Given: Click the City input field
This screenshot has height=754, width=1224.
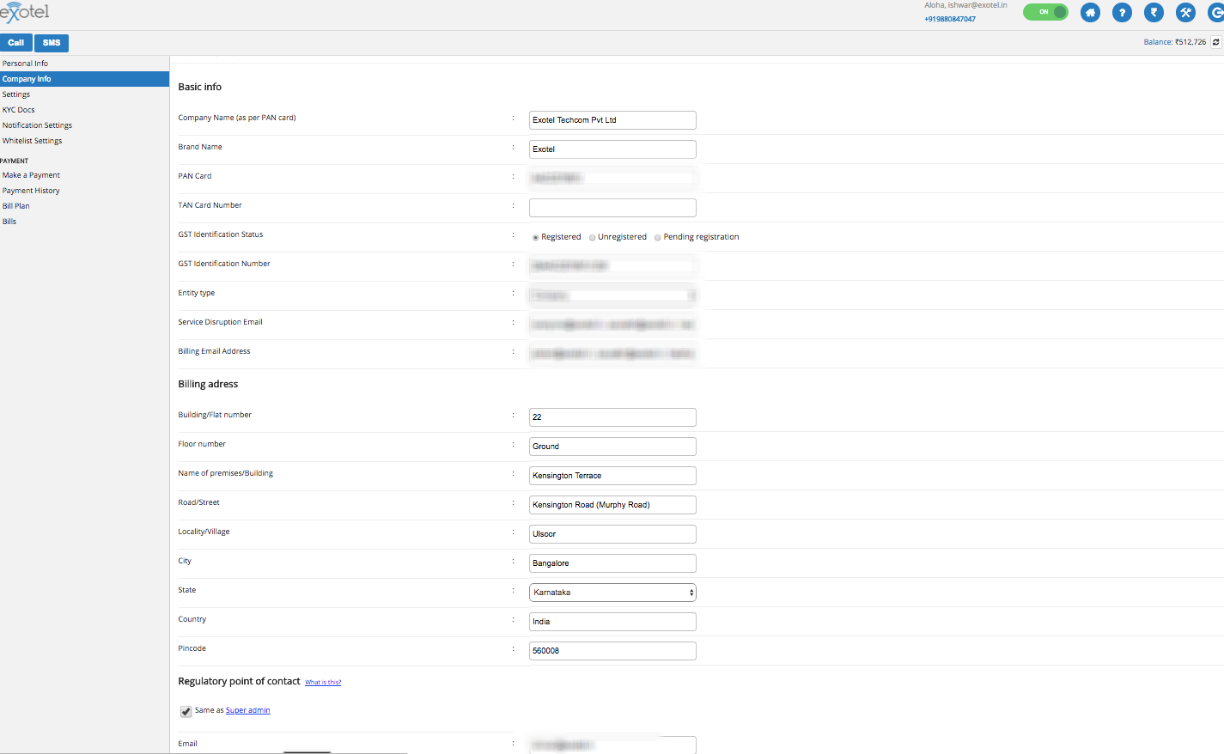Looking at the screenshot, I should (x=612, y=563).
